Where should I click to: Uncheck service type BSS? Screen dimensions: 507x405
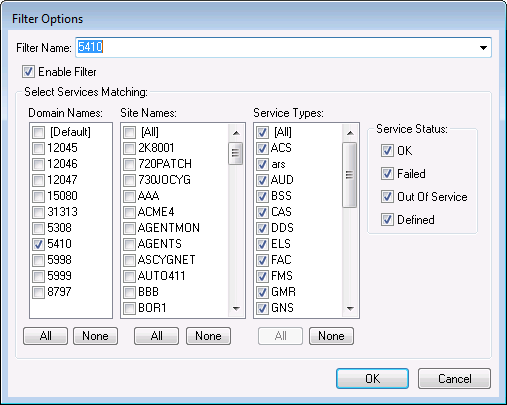point(262,196)
